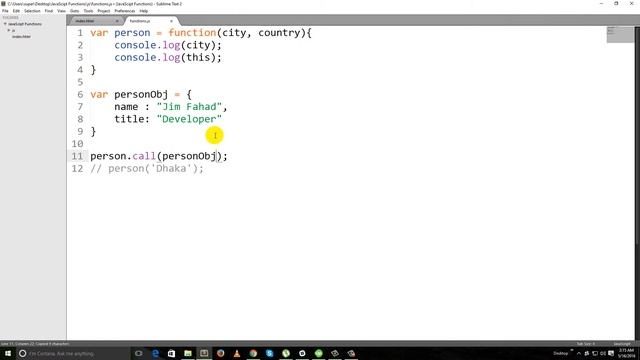This screenshot has height=360, width=640.
Task: Click the vertical editor scrollbar
Action: pos(637,135)
